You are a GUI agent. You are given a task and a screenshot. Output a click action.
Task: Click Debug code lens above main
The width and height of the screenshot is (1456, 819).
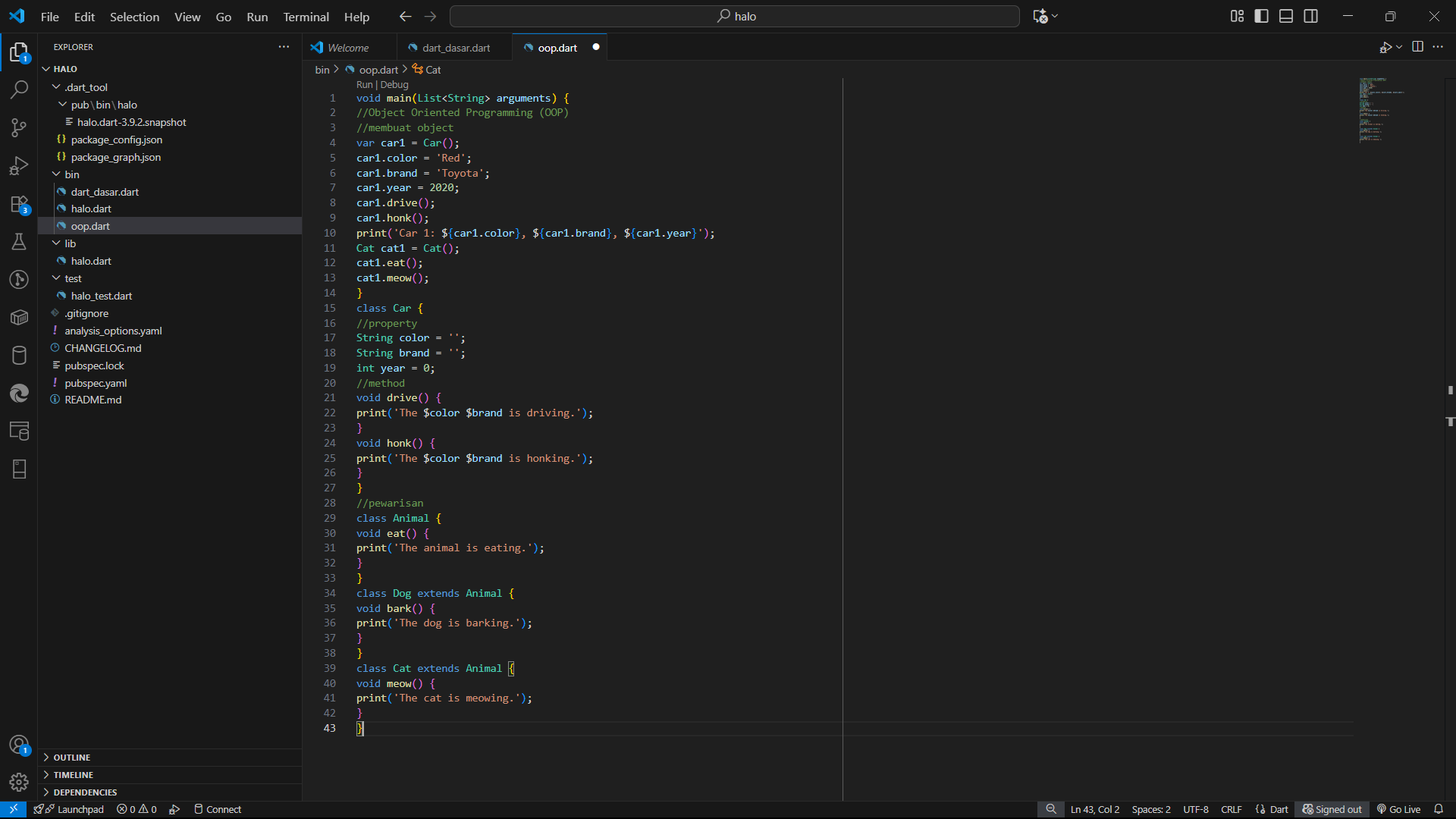(x=394, y=85)
